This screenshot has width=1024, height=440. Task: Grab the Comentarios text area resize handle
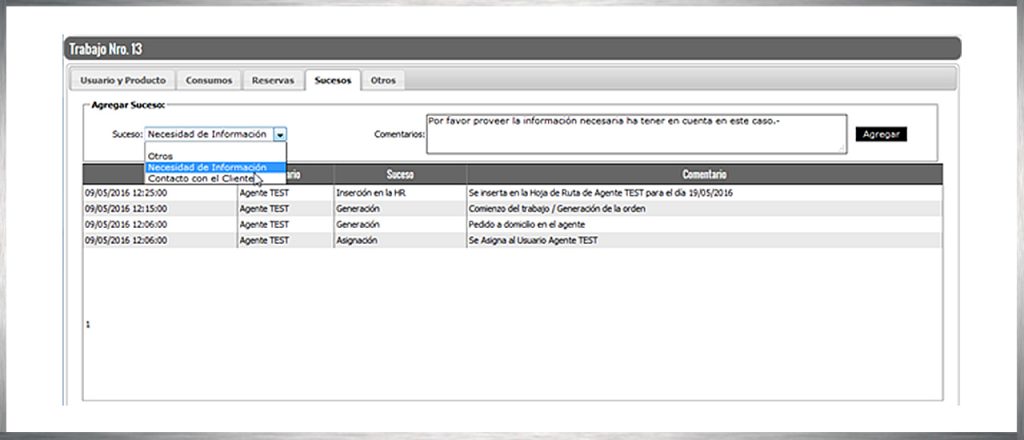(842, 149)
